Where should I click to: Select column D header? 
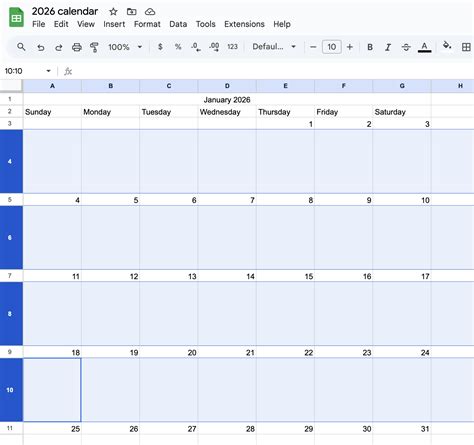227,86
